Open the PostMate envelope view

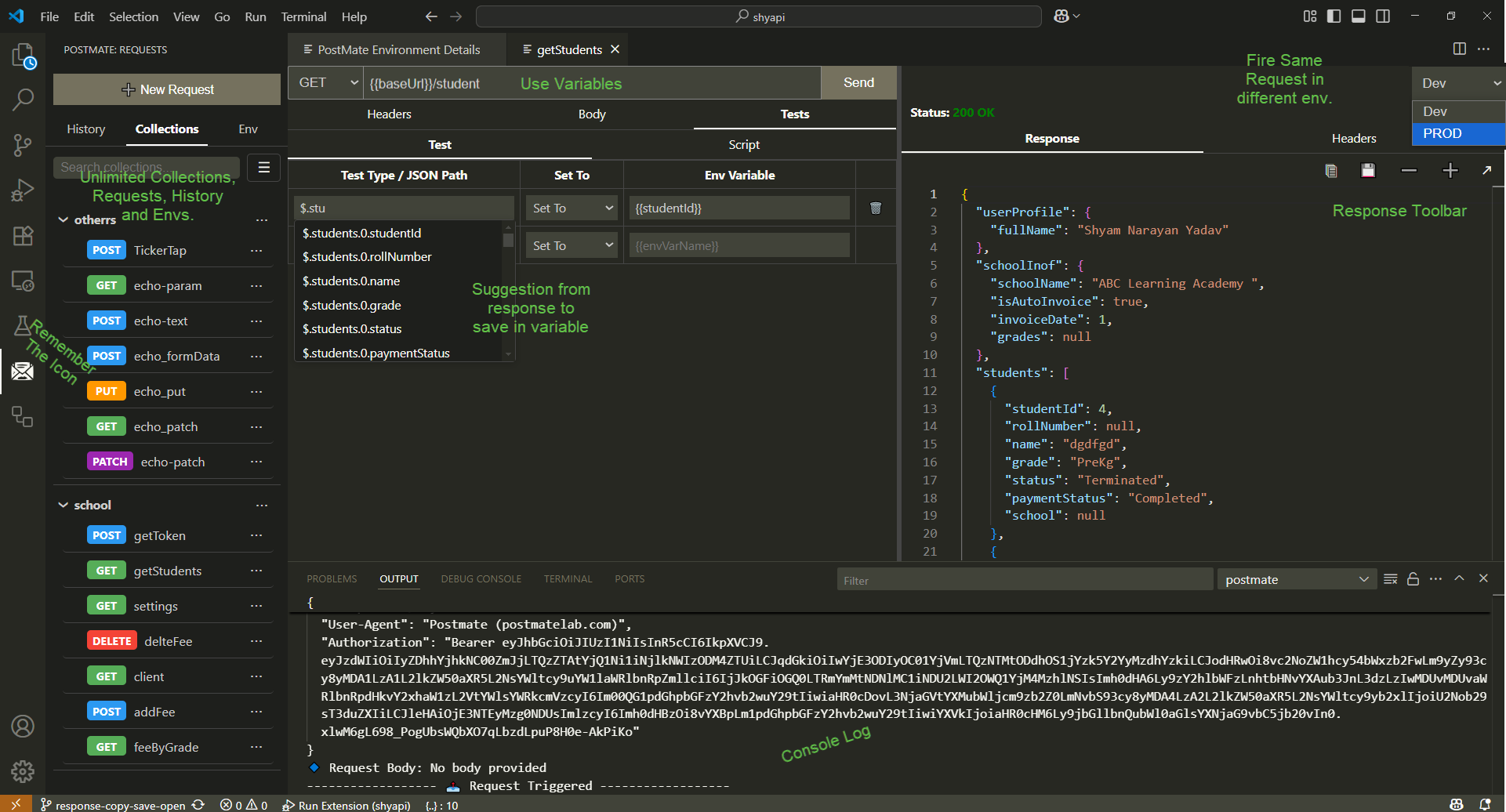pyautogui.click(x=23, y=371)
